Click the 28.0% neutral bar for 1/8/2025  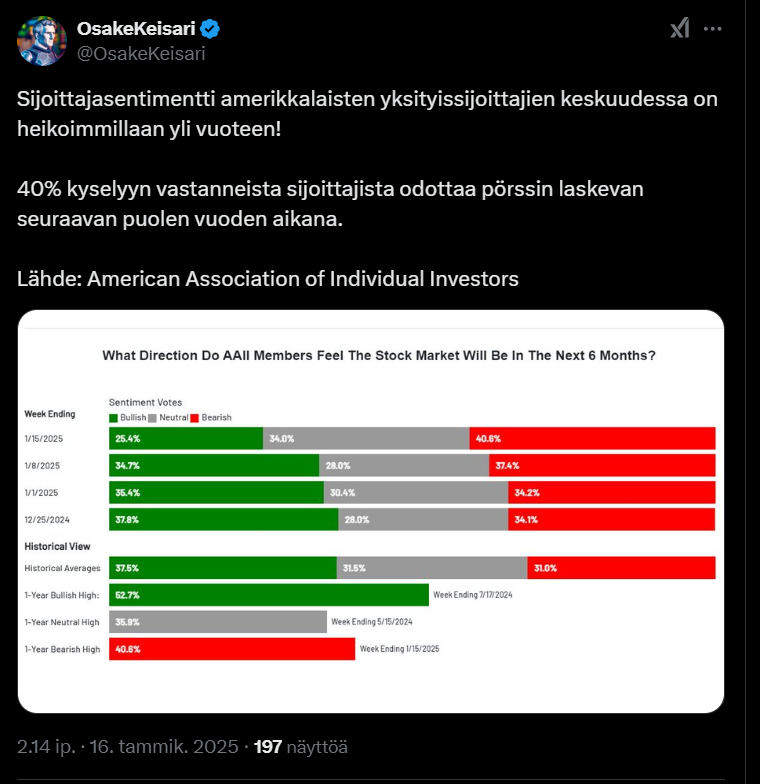[404, 466]
